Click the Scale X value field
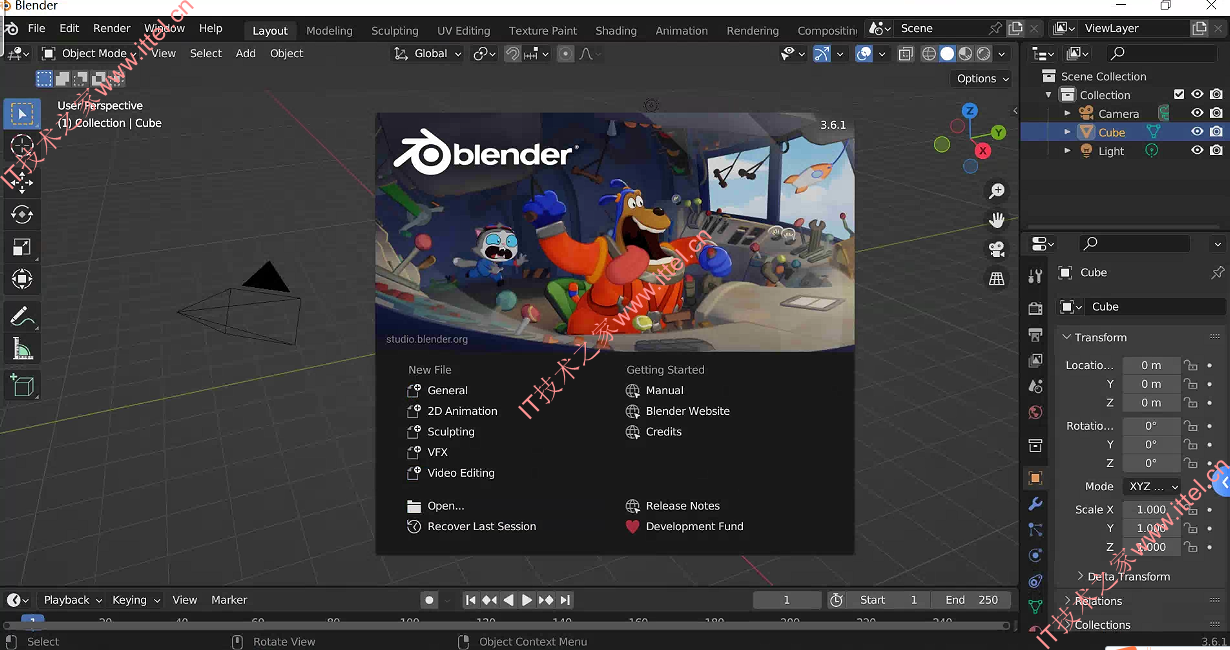The width and height of the screenshot is (1230, 650). click(1151, 510)
